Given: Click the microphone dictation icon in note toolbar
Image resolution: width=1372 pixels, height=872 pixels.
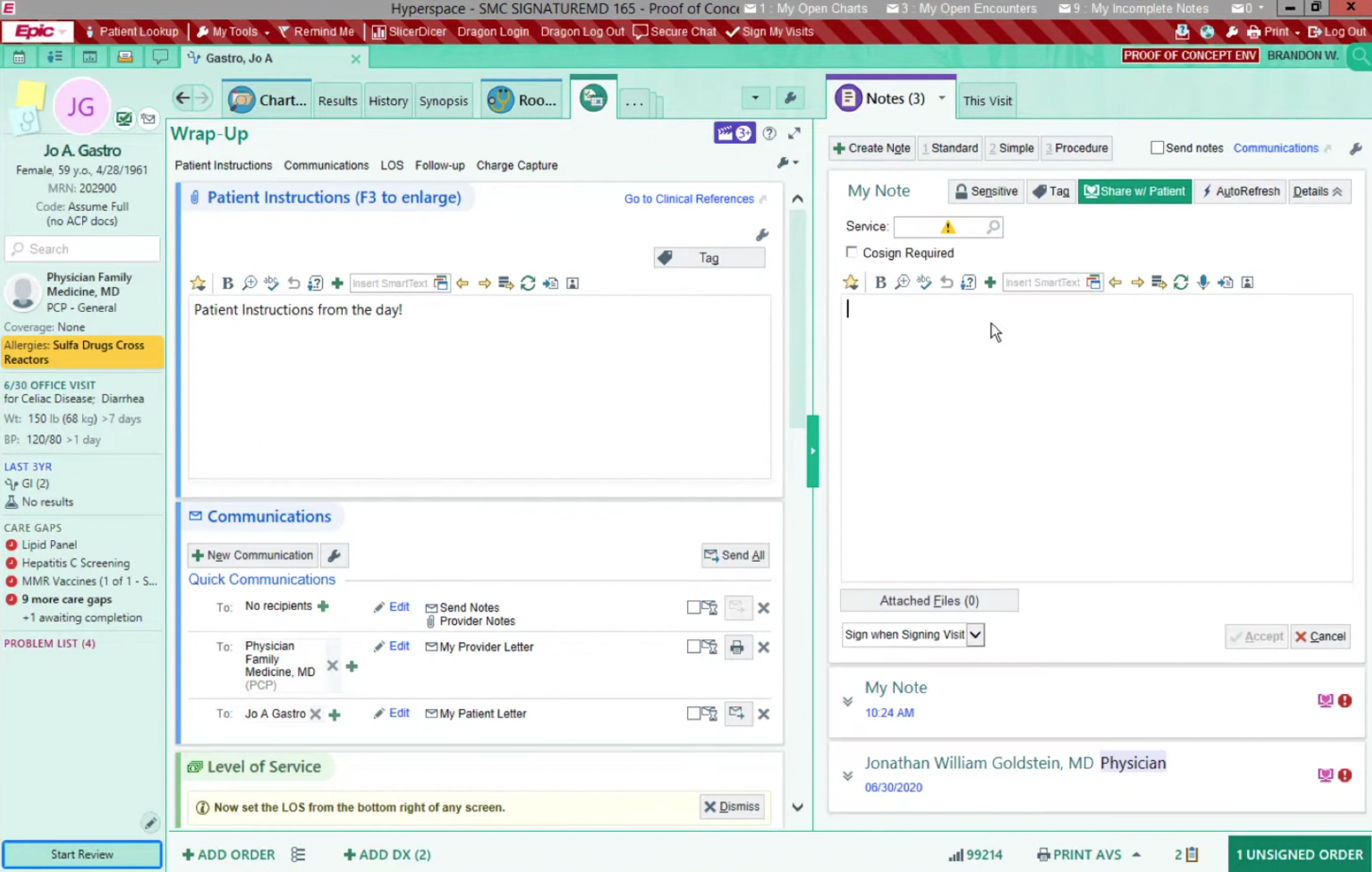Looking at the screenshot, I should [x=1203, y=283].
